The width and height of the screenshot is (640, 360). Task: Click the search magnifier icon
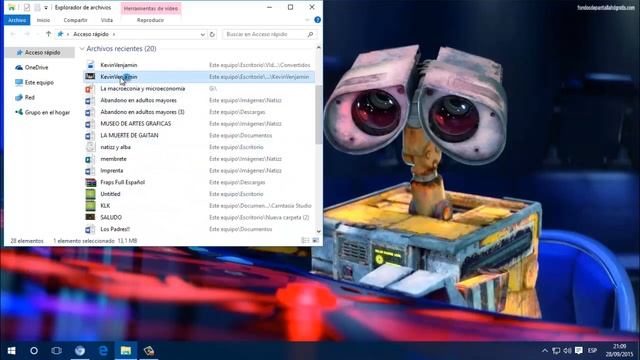[311, 35]
